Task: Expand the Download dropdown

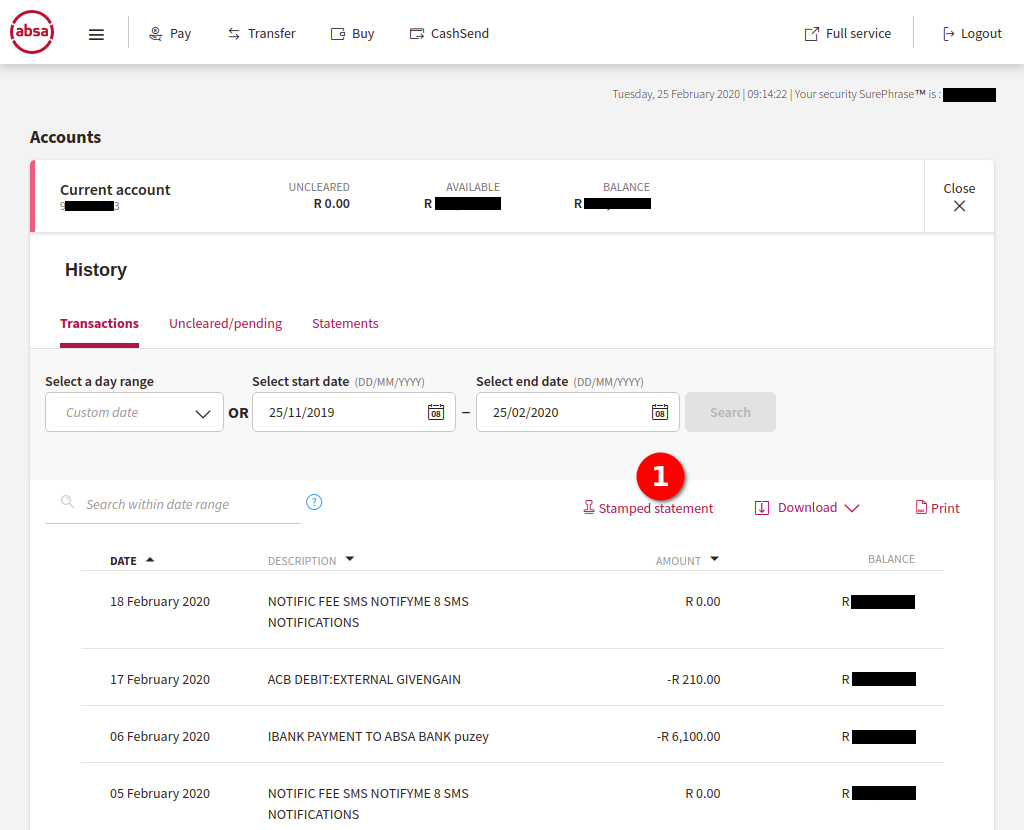Action: click(807, 508)
